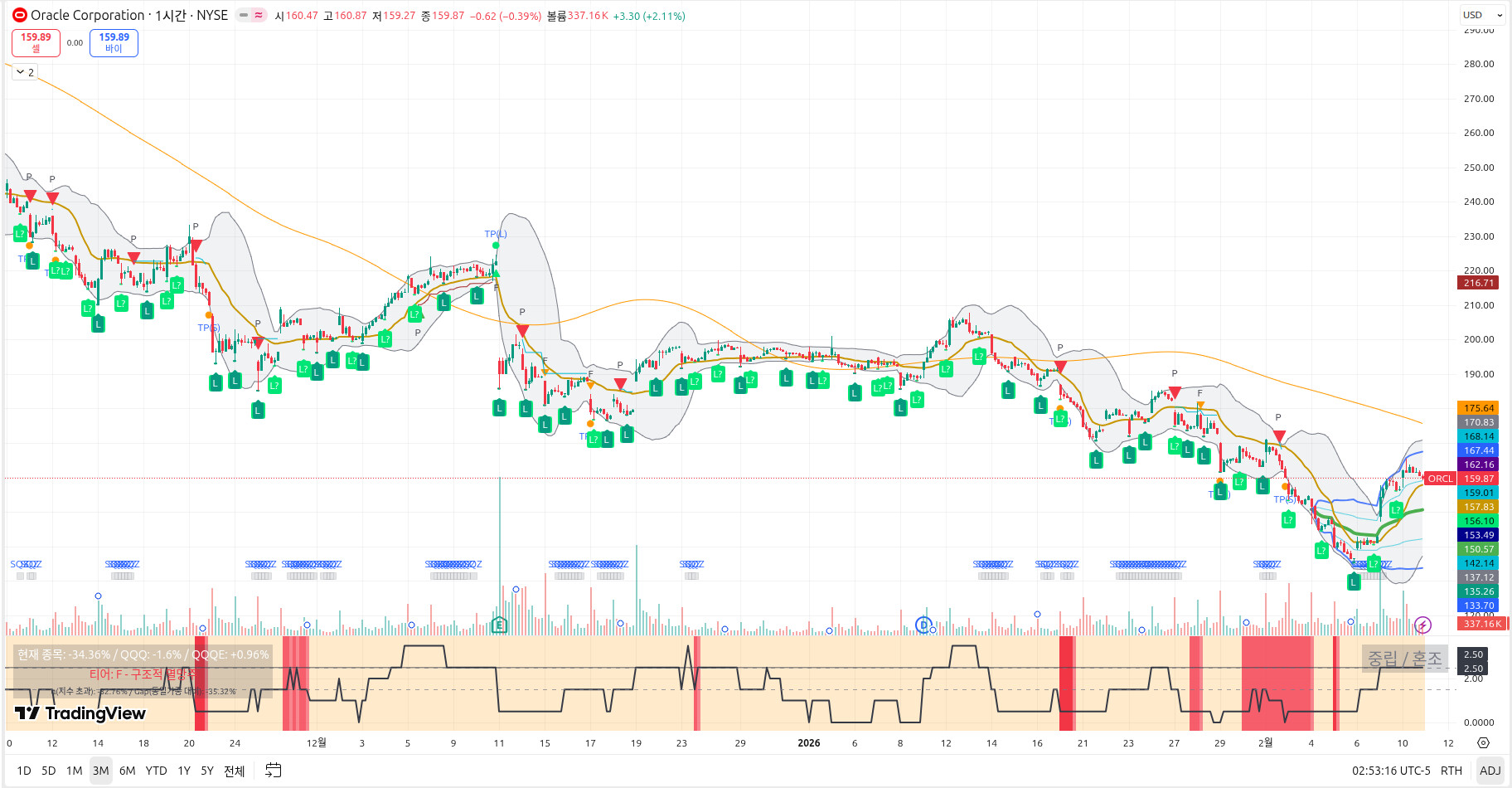Image resolution: width=1512 pixels, height=788 pixels.
Task: Click the blue D dividend marker
Action: pos(923,625)
